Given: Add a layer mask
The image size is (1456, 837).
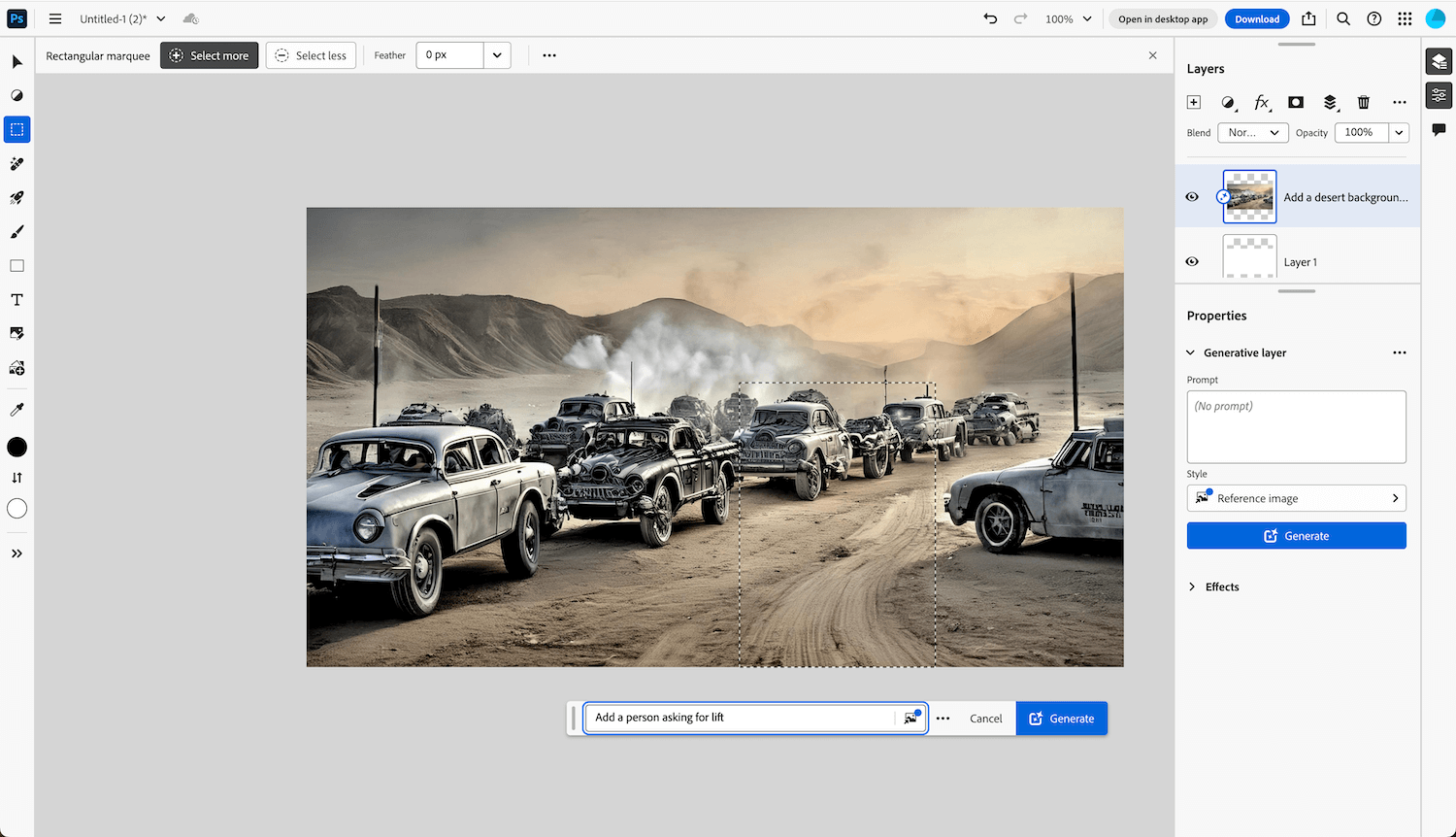Looking at the screenshot, I should (x=1296, y=102).
